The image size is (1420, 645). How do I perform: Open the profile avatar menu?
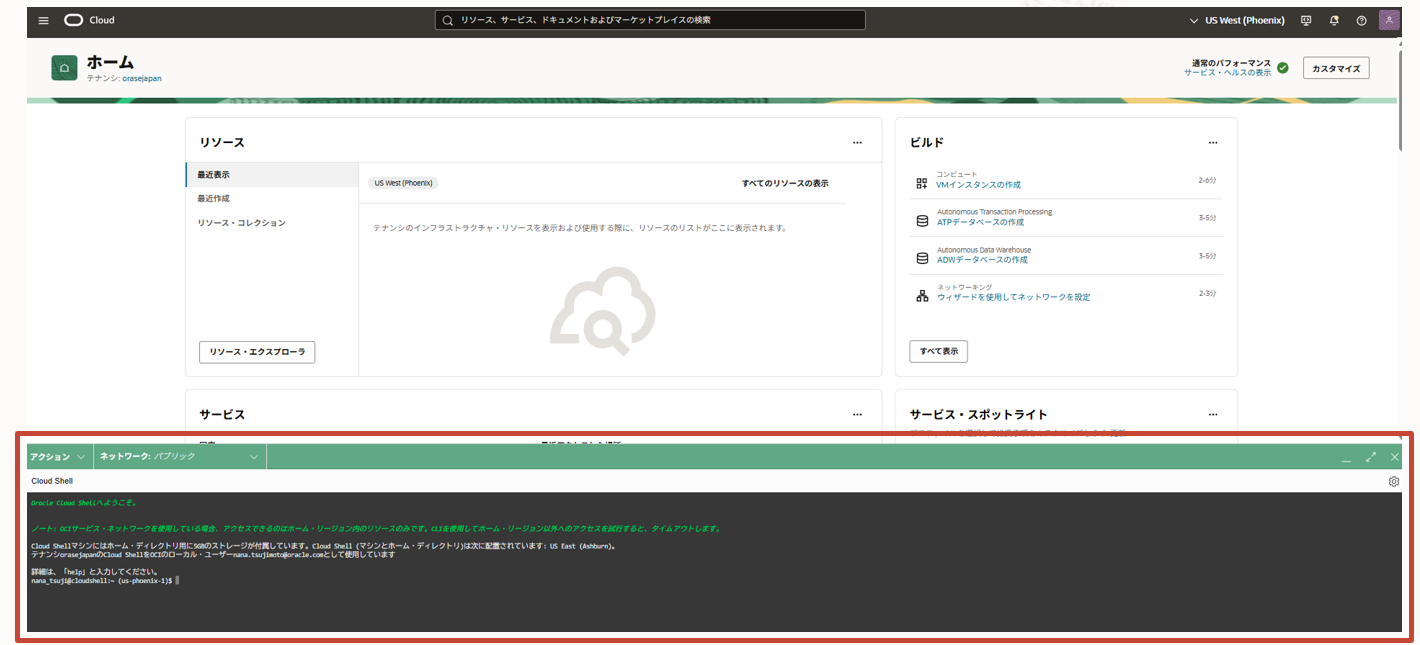[1389, 19]
